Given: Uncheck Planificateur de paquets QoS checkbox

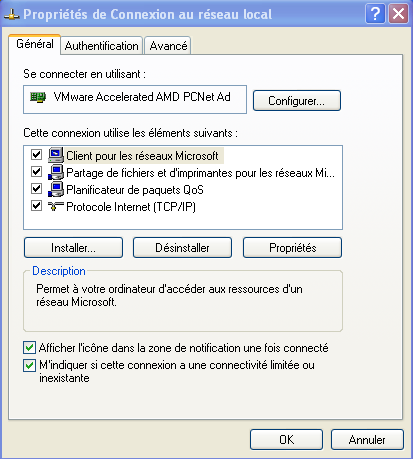Looking at the screenshot, I should pyautogui.click(x=36, y=189).
